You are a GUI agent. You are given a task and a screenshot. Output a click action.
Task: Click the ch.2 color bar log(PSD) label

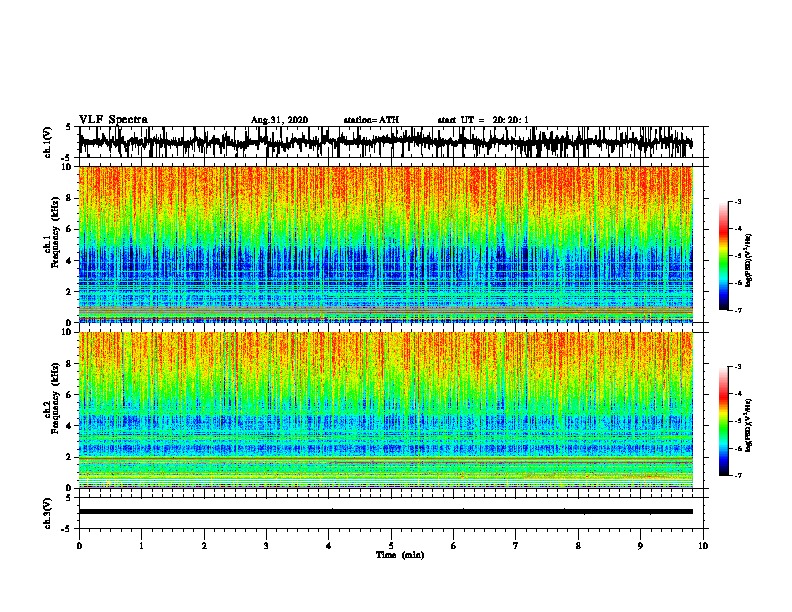coord(749,425)
